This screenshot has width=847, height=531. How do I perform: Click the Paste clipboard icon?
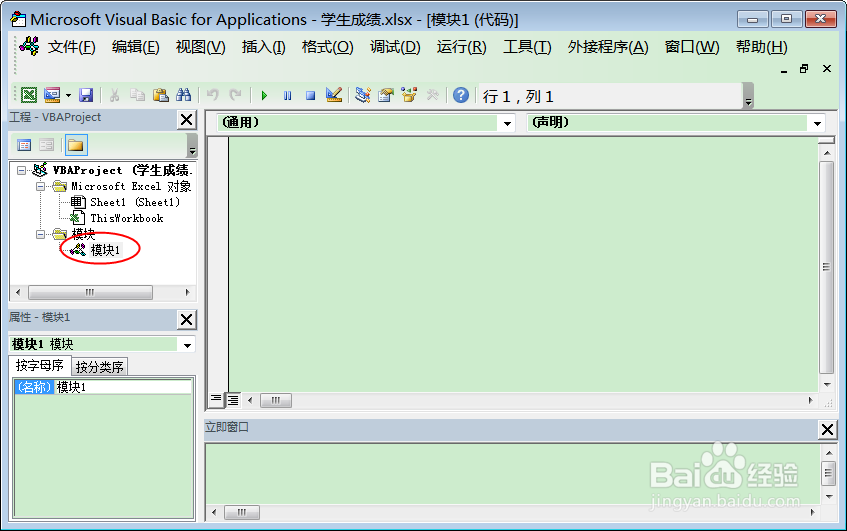tap(160, 95)
